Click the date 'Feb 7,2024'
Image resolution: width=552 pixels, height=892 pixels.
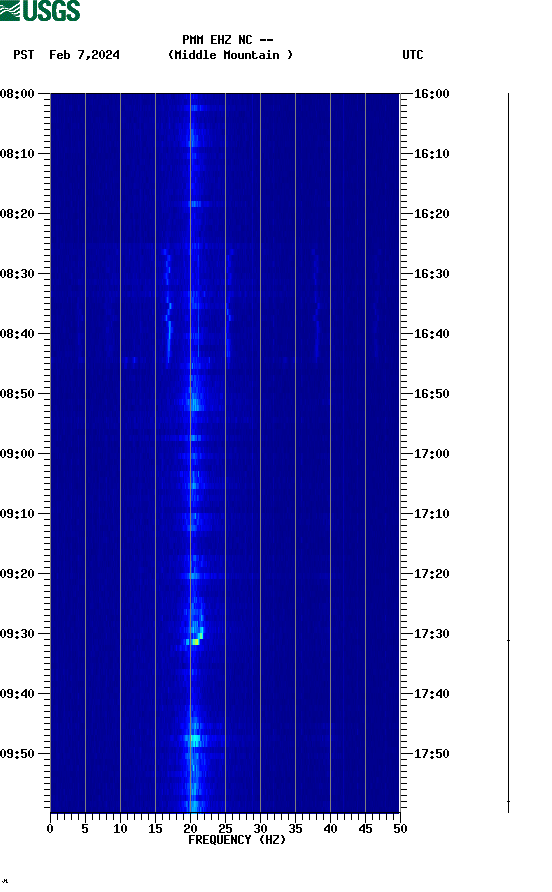(84, 55)
